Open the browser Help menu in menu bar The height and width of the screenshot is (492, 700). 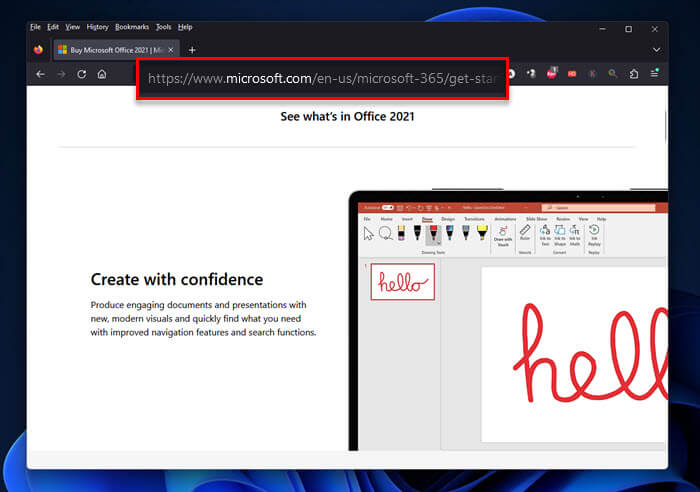click(185, 27)
